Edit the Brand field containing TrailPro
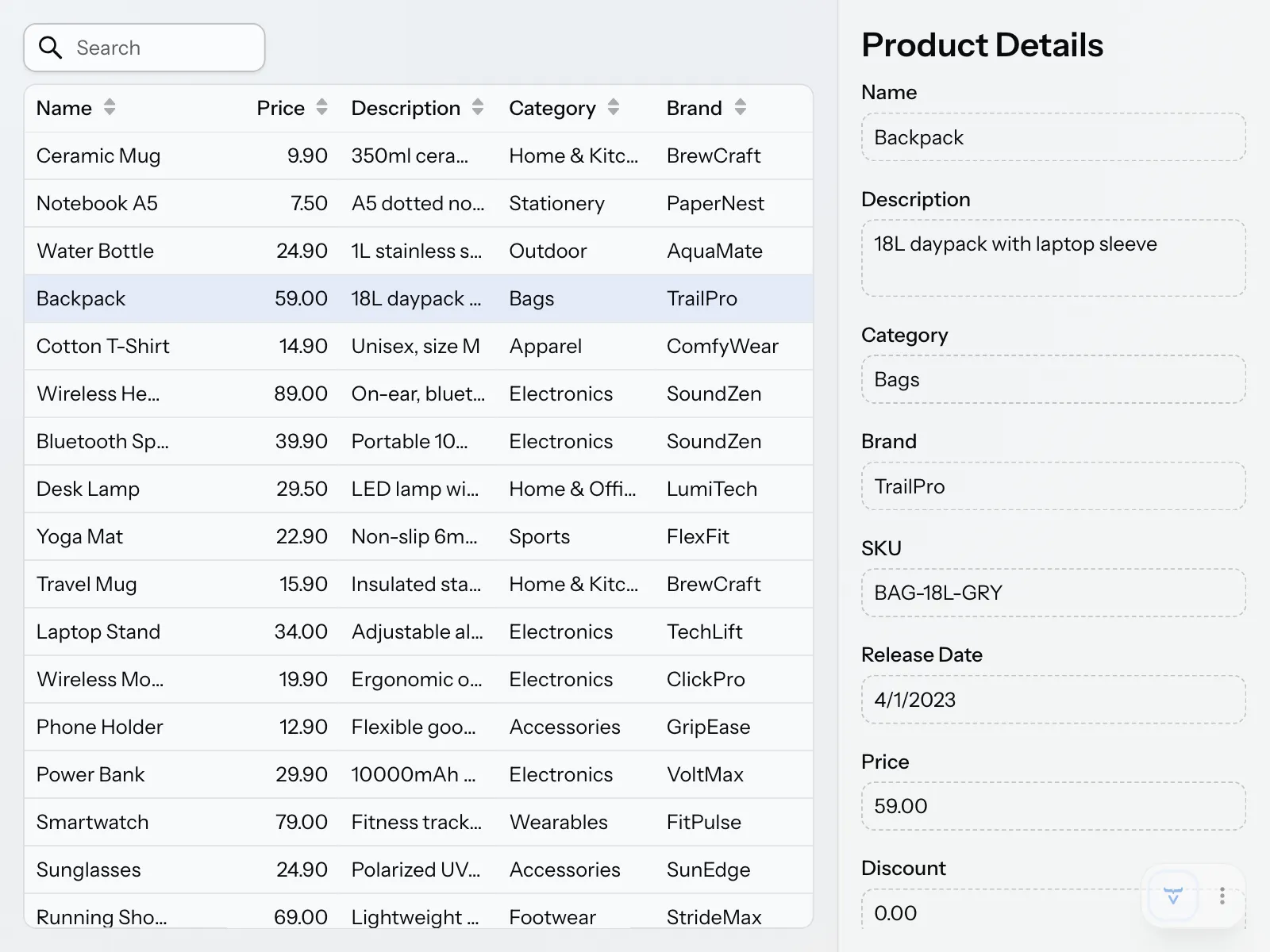Screen dimensions: 1270x952 click(1053, 486)
